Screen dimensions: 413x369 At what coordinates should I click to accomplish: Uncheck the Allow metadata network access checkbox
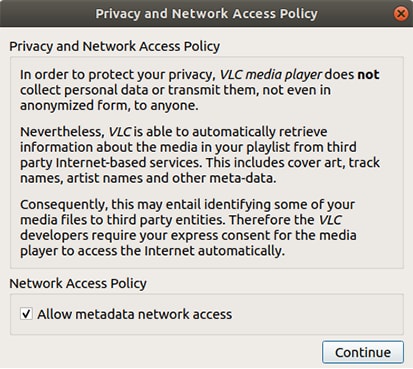(26, 314)
